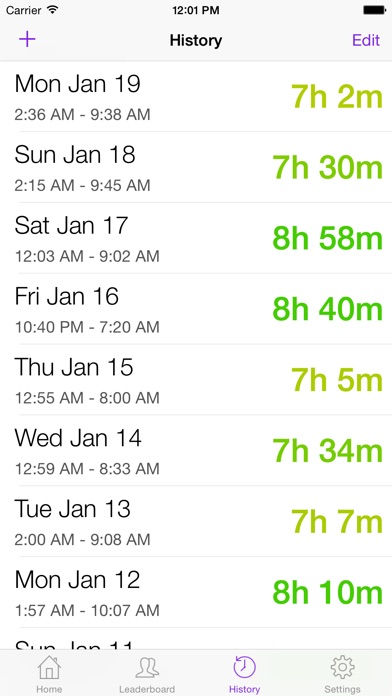Select the Tue Jan 13 entry

tap(196, 522)
